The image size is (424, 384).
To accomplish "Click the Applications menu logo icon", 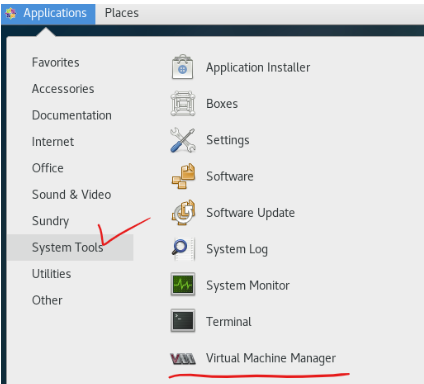I will click(11, 13).
